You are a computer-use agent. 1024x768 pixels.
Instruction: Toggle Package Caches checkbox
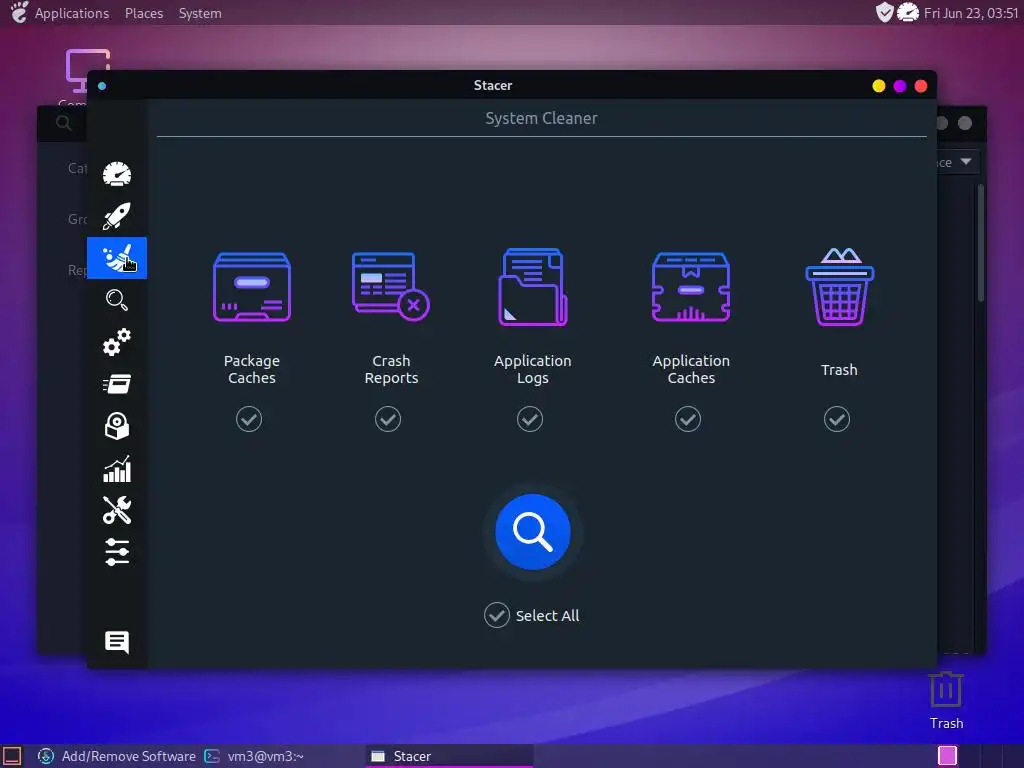coord(249,419)
